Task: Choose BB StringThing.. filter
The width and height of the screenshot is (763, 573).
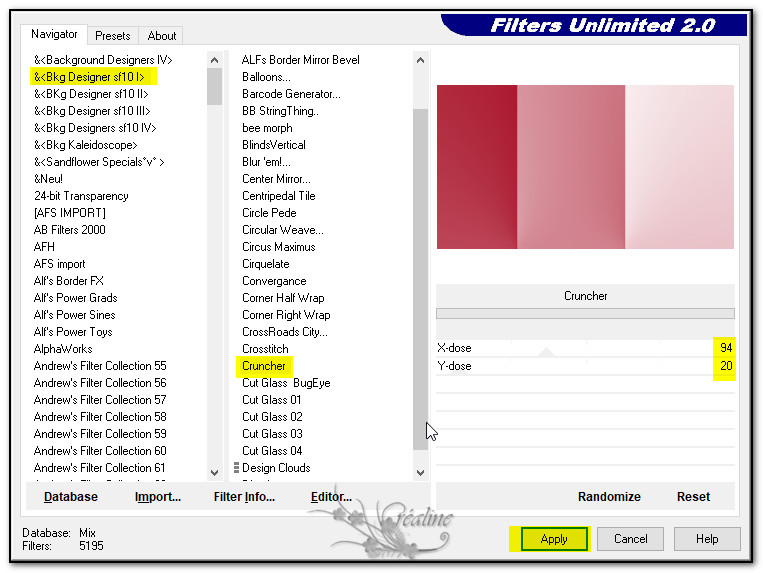Action: click(280, 111)
